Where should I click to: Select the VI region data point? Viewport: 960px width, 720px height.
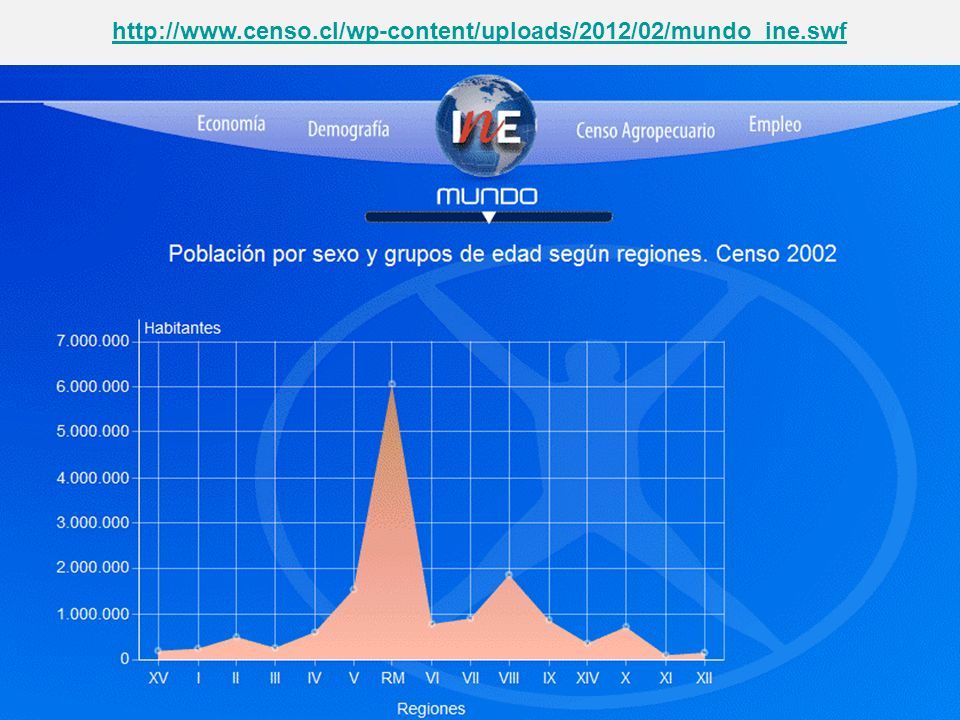(432, 624)
